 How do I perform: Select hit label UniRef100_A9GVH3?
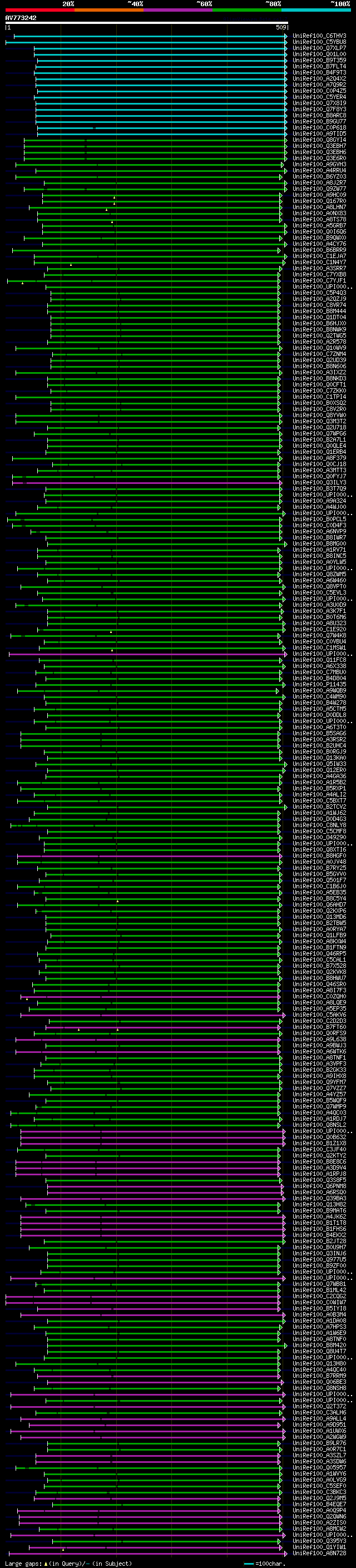tap(319, 164)
